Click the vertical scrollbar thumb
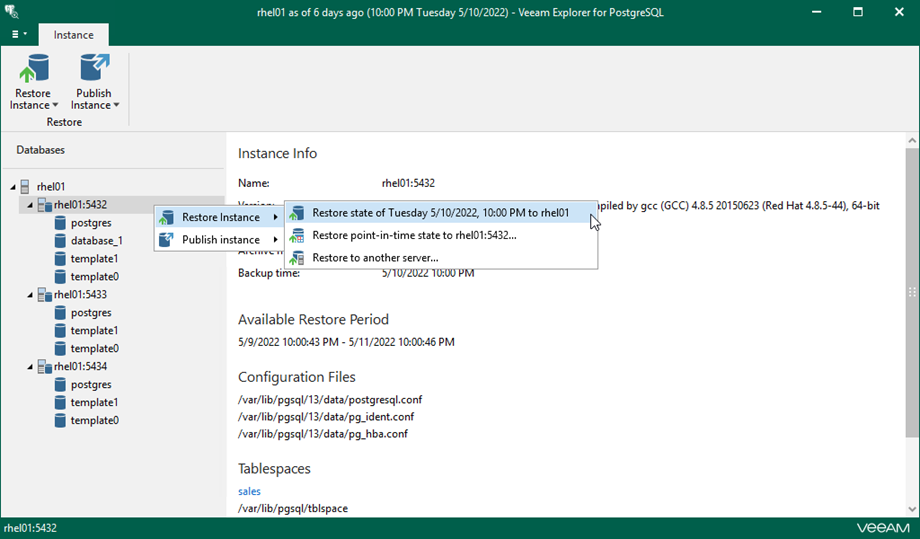 [912, 293]
